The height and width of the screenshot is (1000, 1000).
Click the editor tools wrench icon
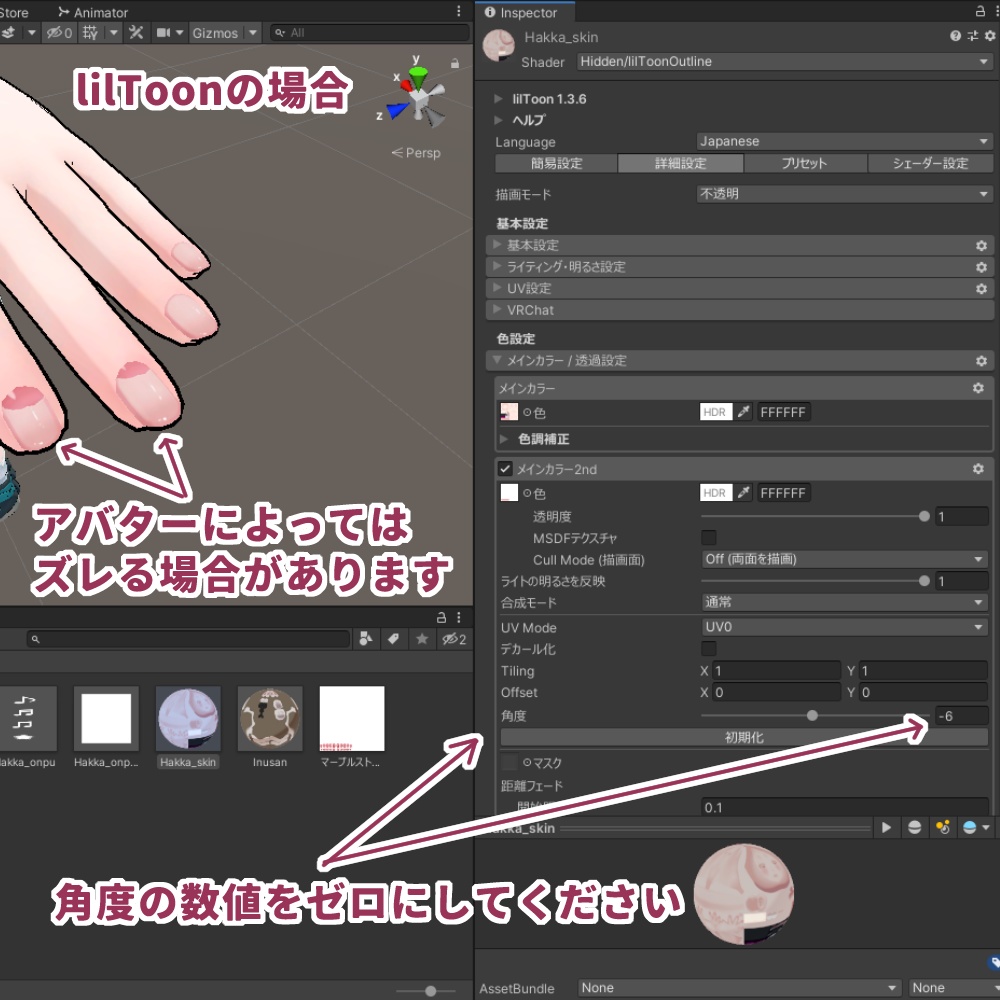pyautogui.click(x=135, y=32)
